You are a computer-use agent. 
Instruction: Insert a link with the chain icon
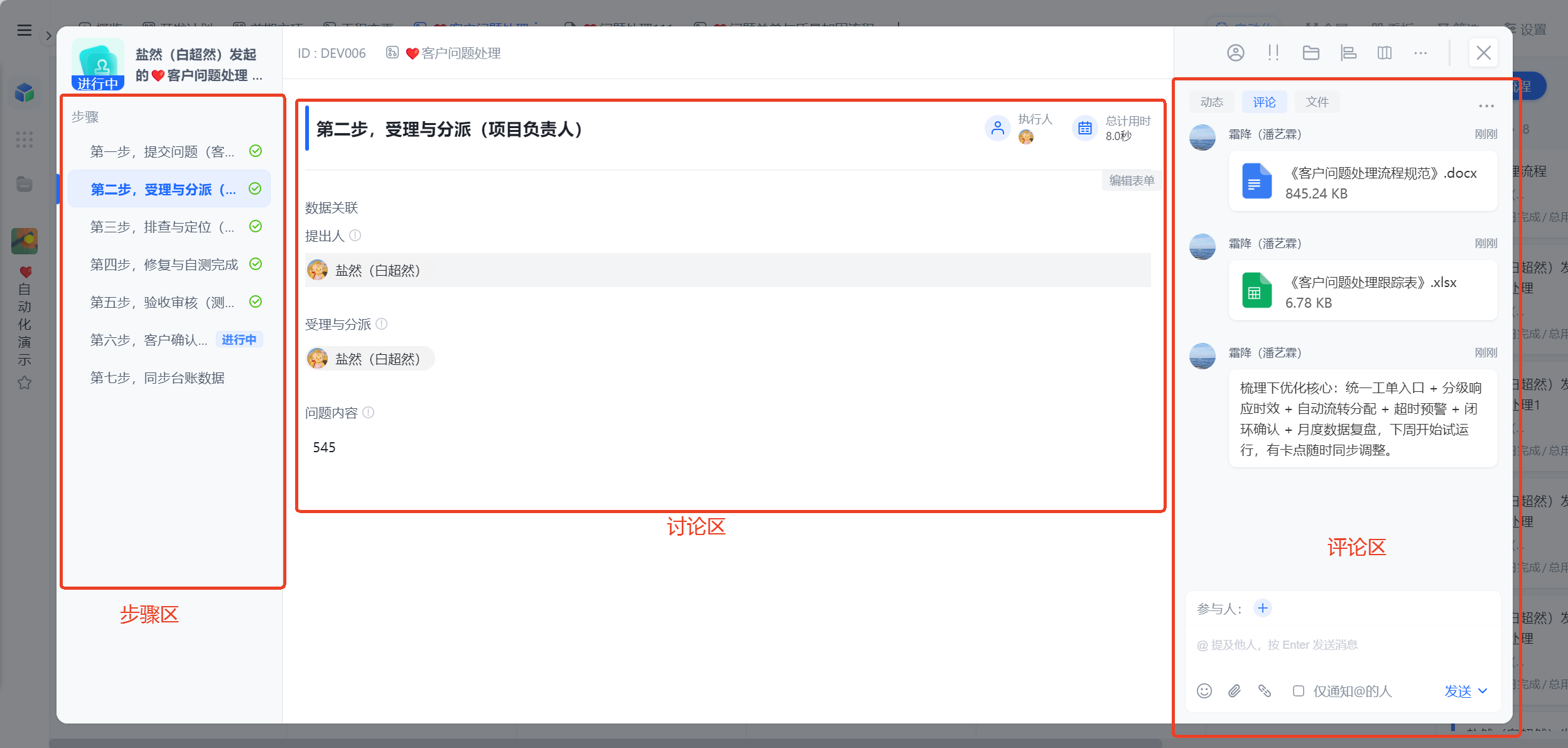[1265, 691]
